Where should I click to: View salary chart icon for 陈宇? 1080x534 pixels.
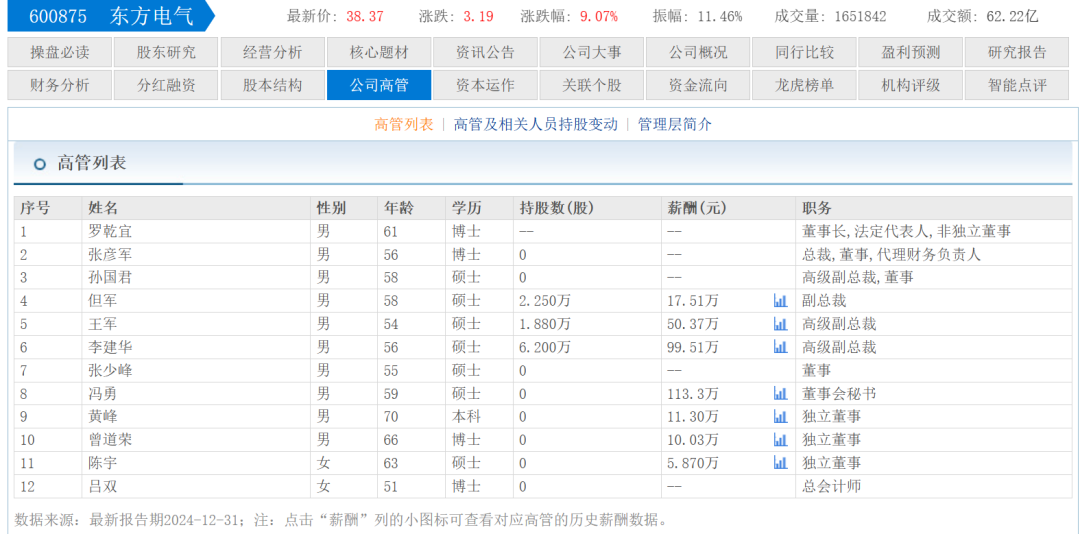pyautogui.click(x=780, y=463)
